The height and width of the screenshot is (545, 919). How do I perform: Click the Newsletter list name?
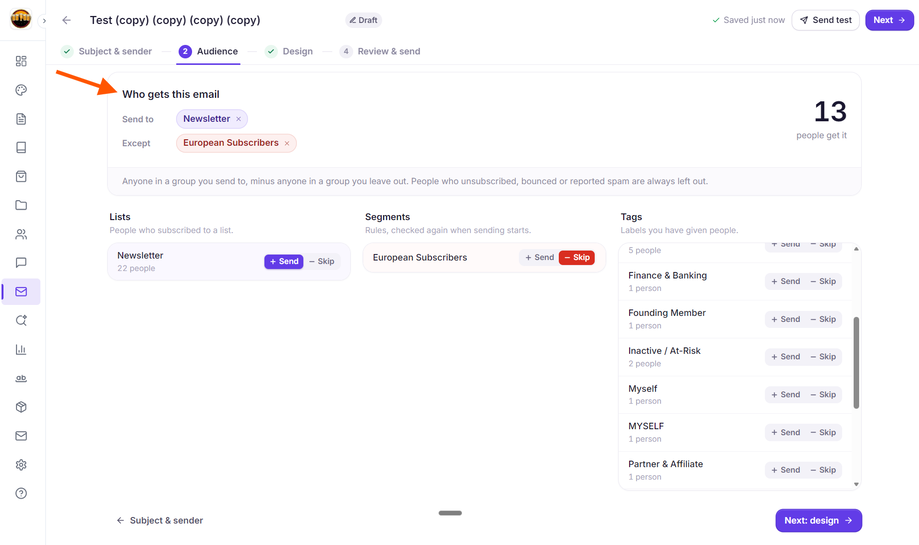coord(140,256)
